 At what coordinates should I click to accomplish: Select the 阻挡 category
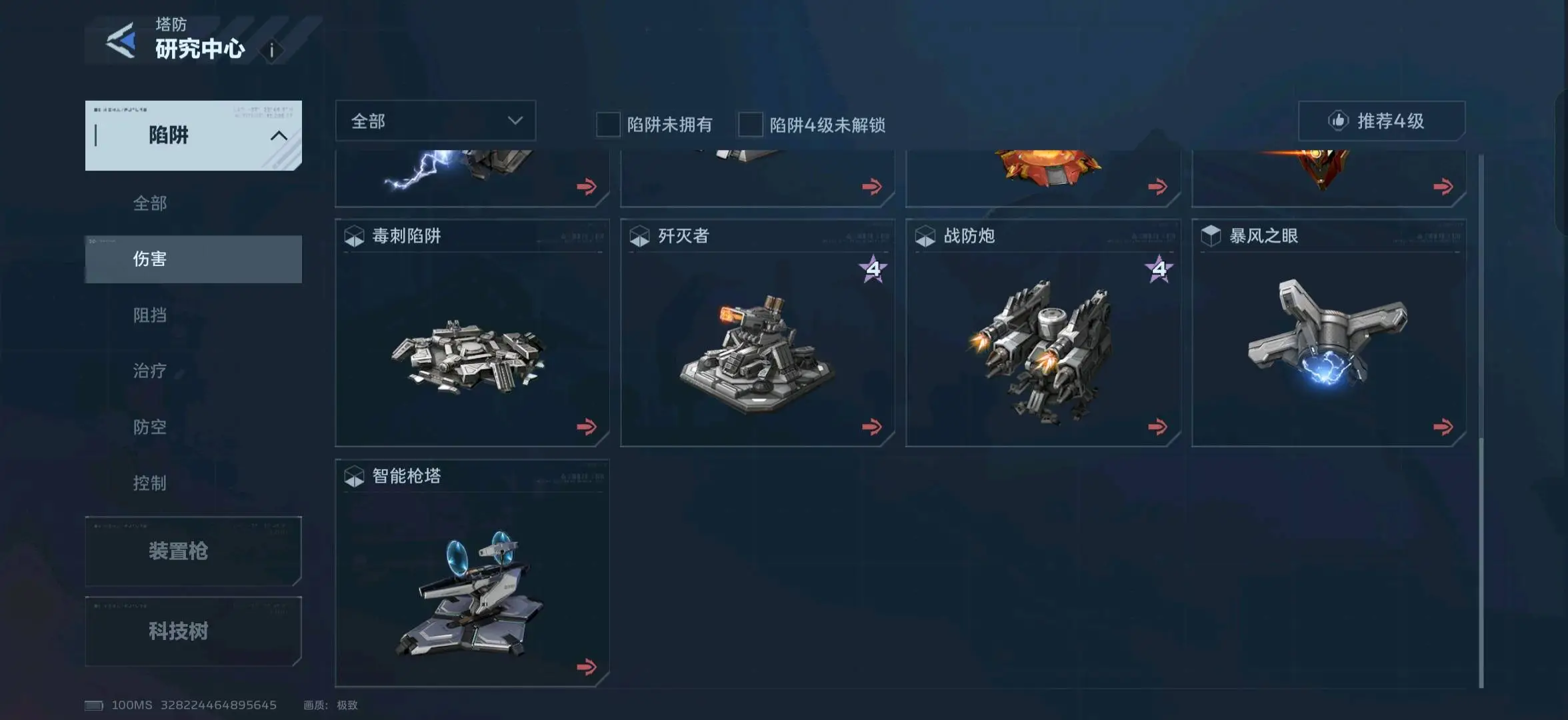click(150, 315)
